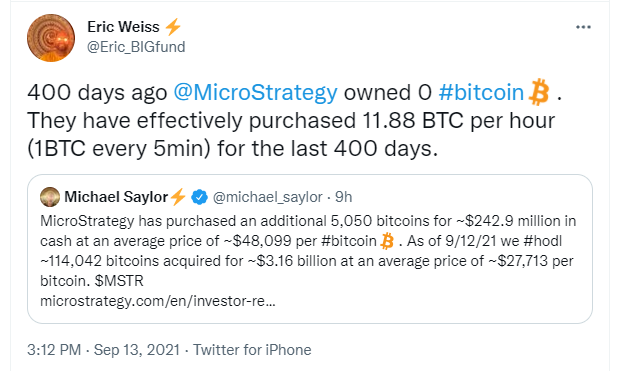Open the @michael_saylor handle
This screenshot has width=618, height=371.
268,197
